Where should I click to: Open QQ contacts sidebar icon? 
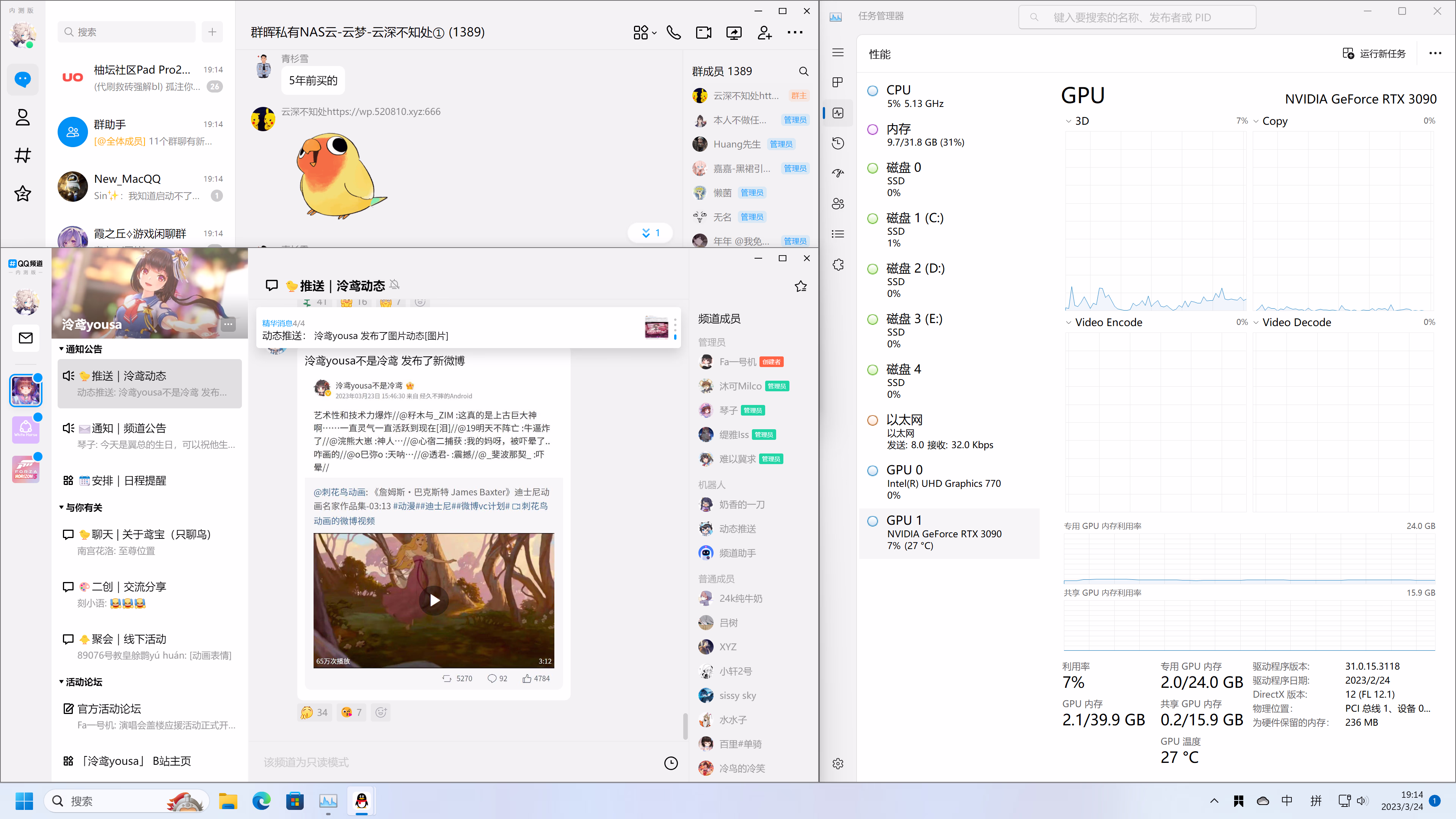tap(23, 118)
